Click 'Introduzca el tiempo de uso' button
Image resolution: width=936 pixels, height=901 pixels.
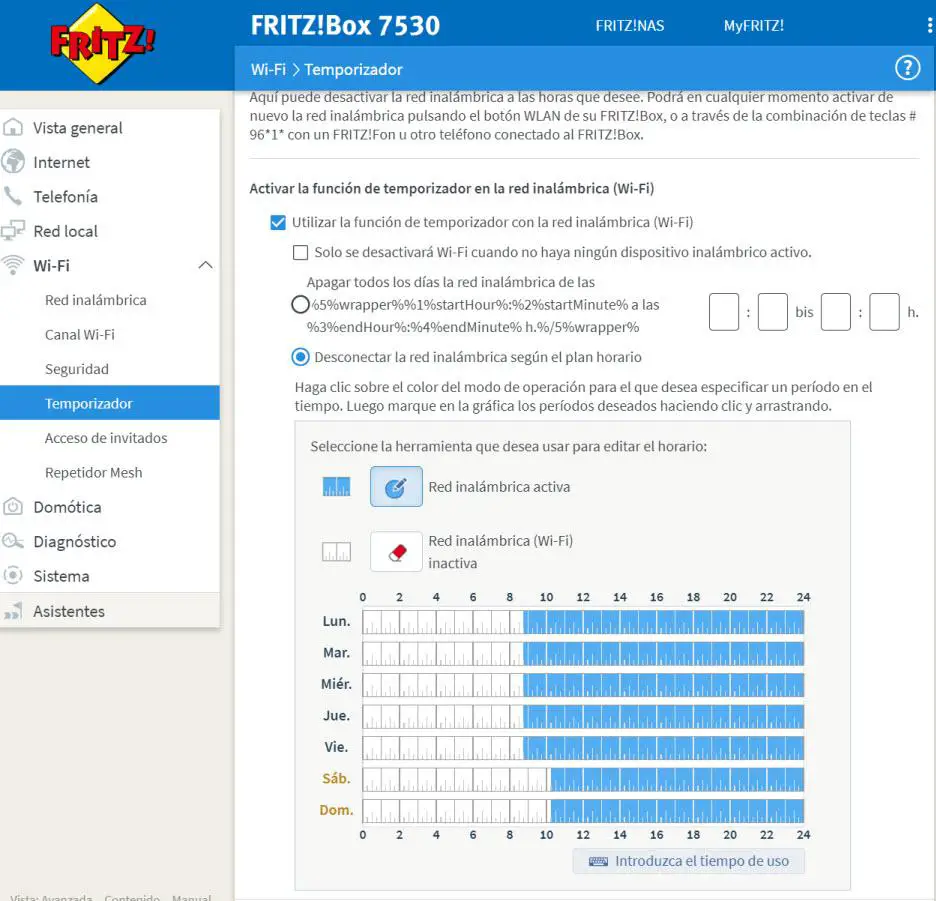(x=688, y=861)
